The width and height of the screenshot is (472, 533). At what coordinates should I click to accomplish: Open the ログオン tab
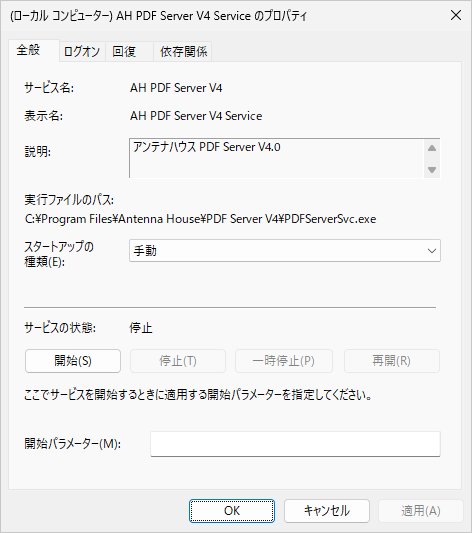82,52
